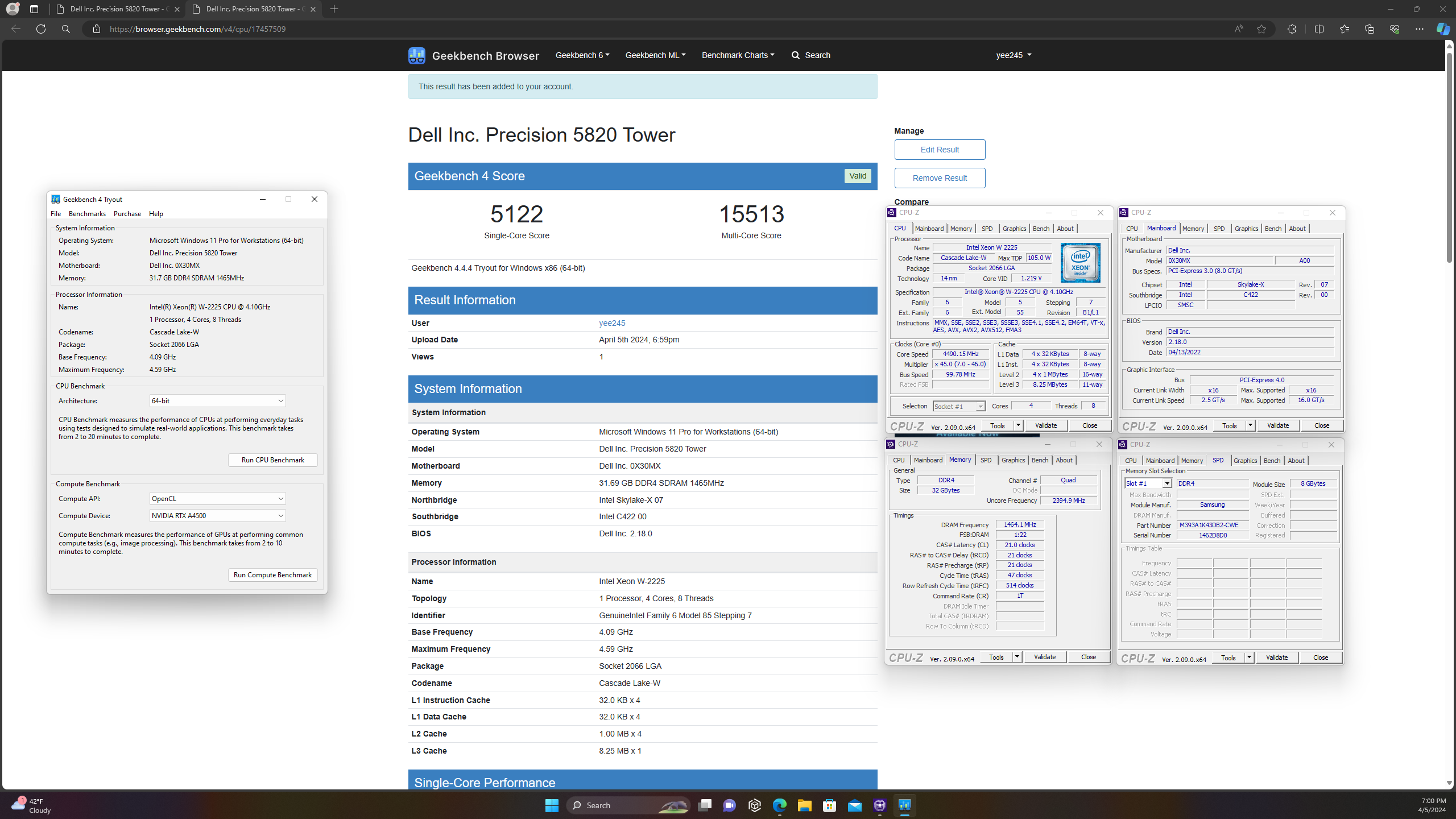Expand the Architecture 64-bit dropdown
Screen dimensions: 1456x819
click(x=218, y=401)
